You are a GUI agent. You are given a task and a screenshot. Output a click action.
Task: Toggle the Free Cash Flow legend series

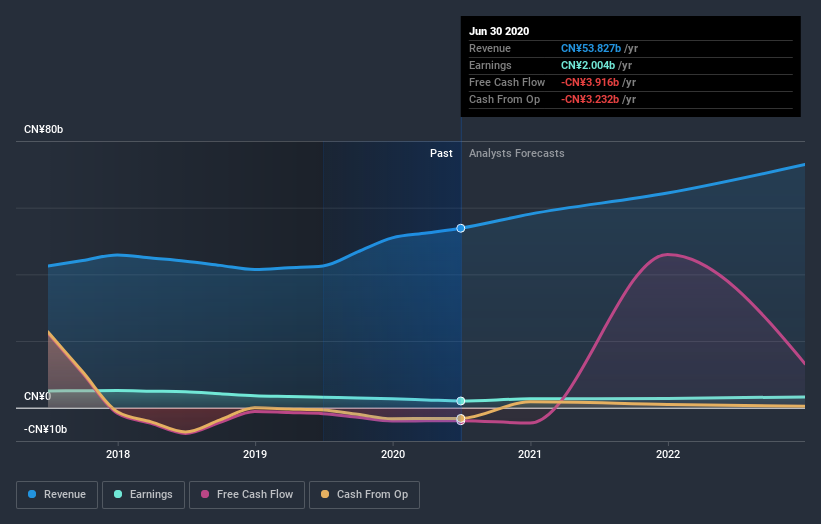[x=247, y=495]
